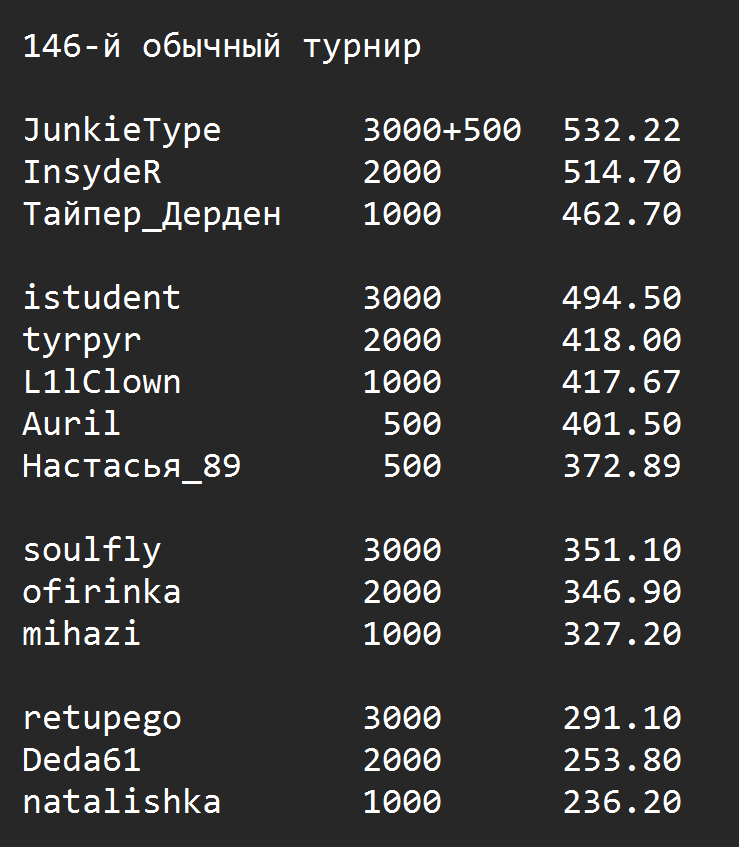Click the 351.10 result number

pos(621,550)
